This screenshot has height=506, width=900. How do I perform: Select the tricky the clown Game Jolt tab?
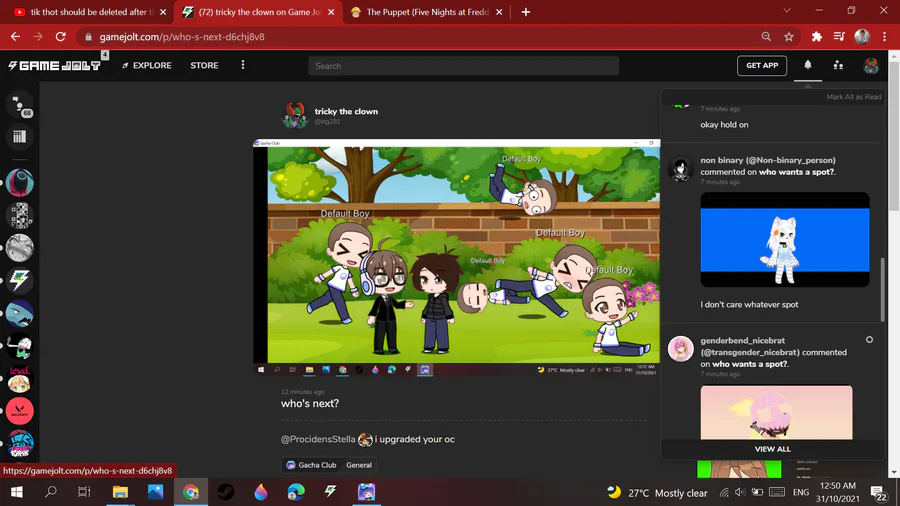257,12
